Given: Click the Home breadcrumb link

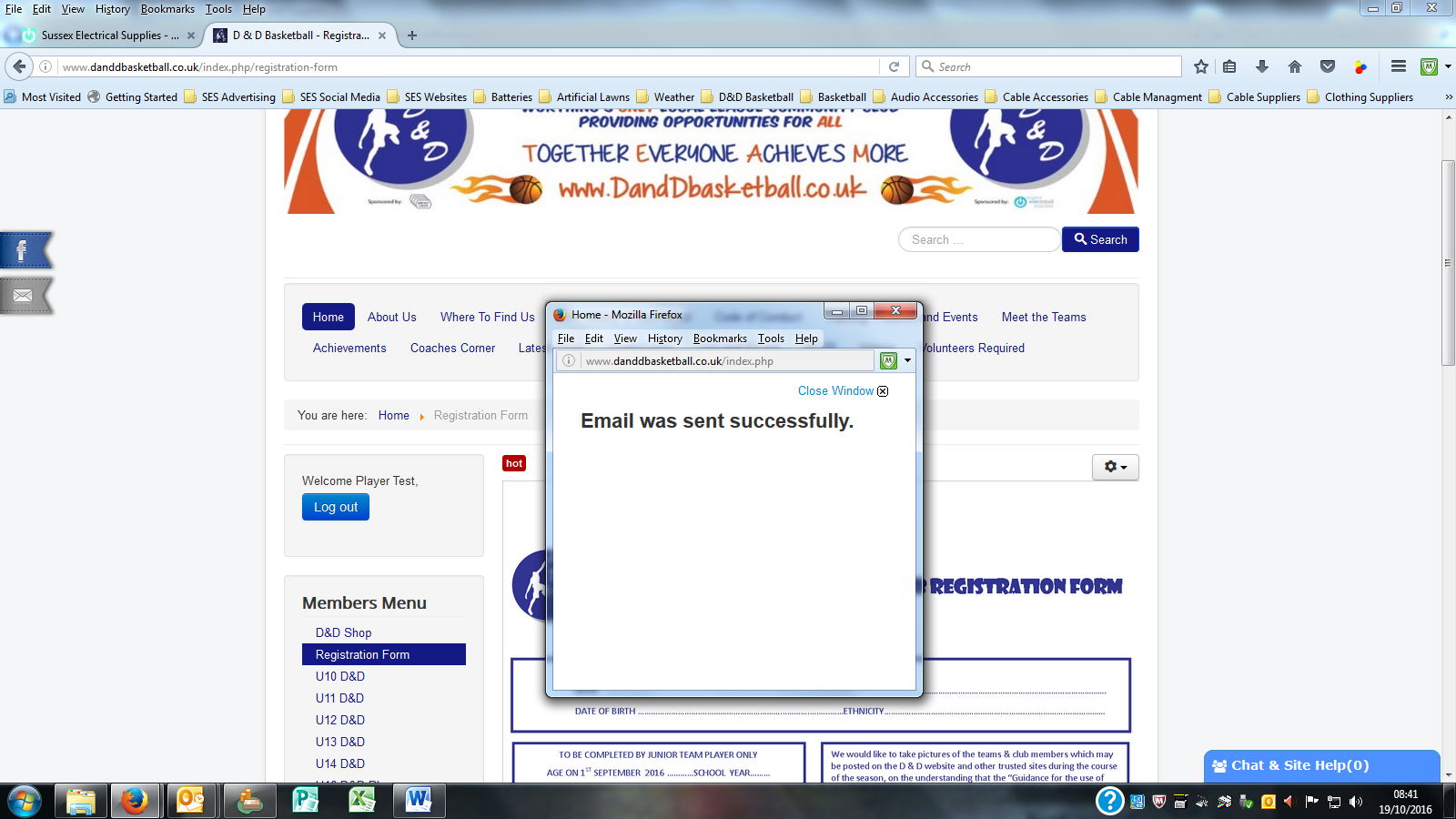Looking at the screenshot, I should click(394, 415).
